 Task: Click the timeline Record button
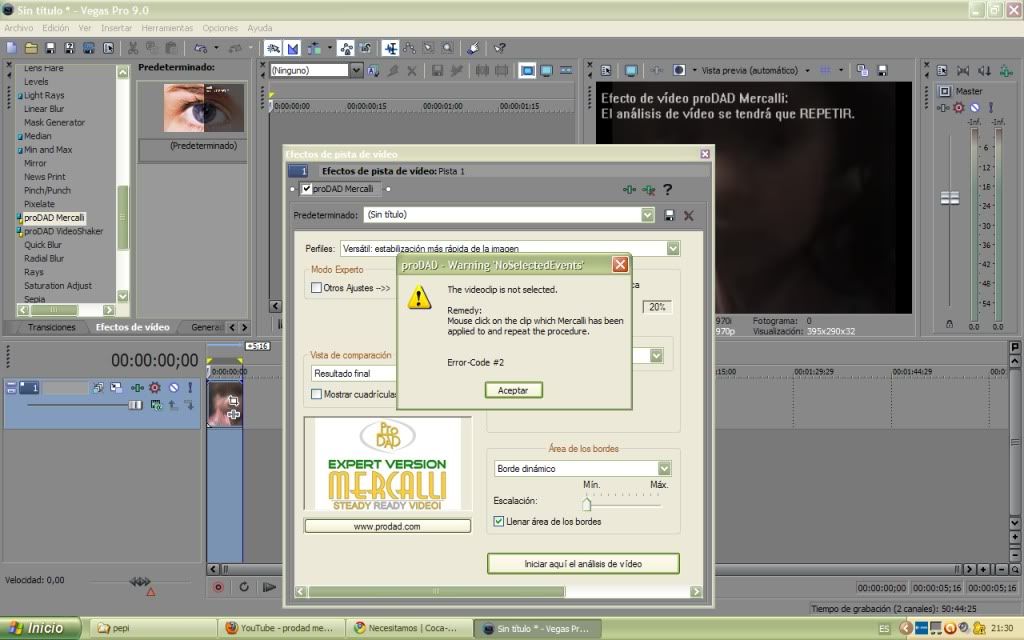[219, 588]
